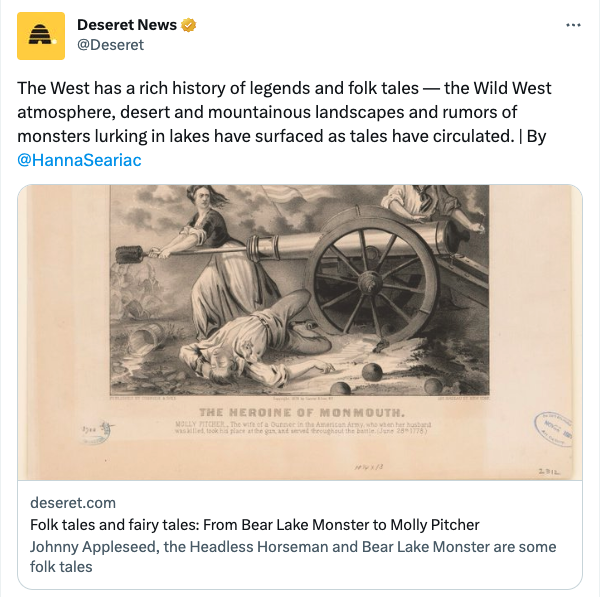Screen dimensions: 600x597
Task: Click the small Molly Pitcher description text
Action: tap(300, 428)
